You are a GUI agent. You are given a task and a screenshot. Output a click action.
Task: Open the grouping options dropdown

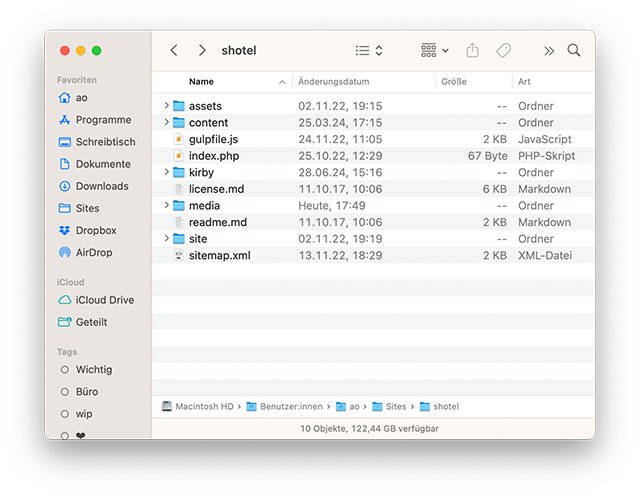pyautogui.click(x=434, y=50)
